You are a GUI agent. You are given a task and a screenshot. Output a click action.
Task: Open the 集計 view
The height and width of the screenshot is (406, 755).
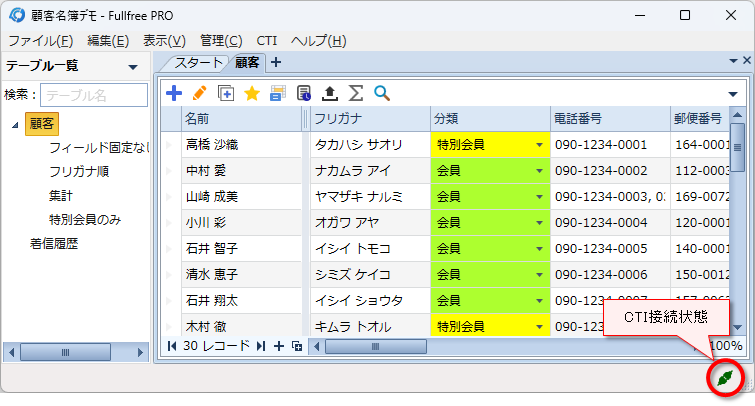[61, 196]
